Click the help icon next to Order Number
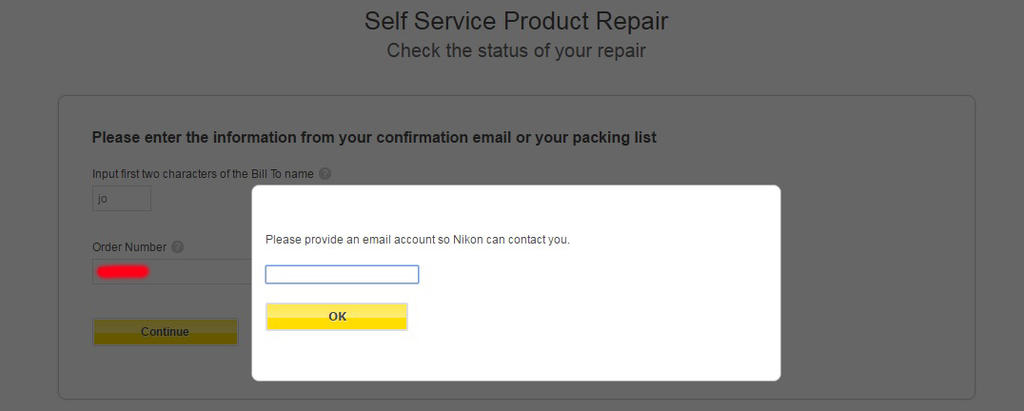The image size is (1024, 411). tap(177, 247)
